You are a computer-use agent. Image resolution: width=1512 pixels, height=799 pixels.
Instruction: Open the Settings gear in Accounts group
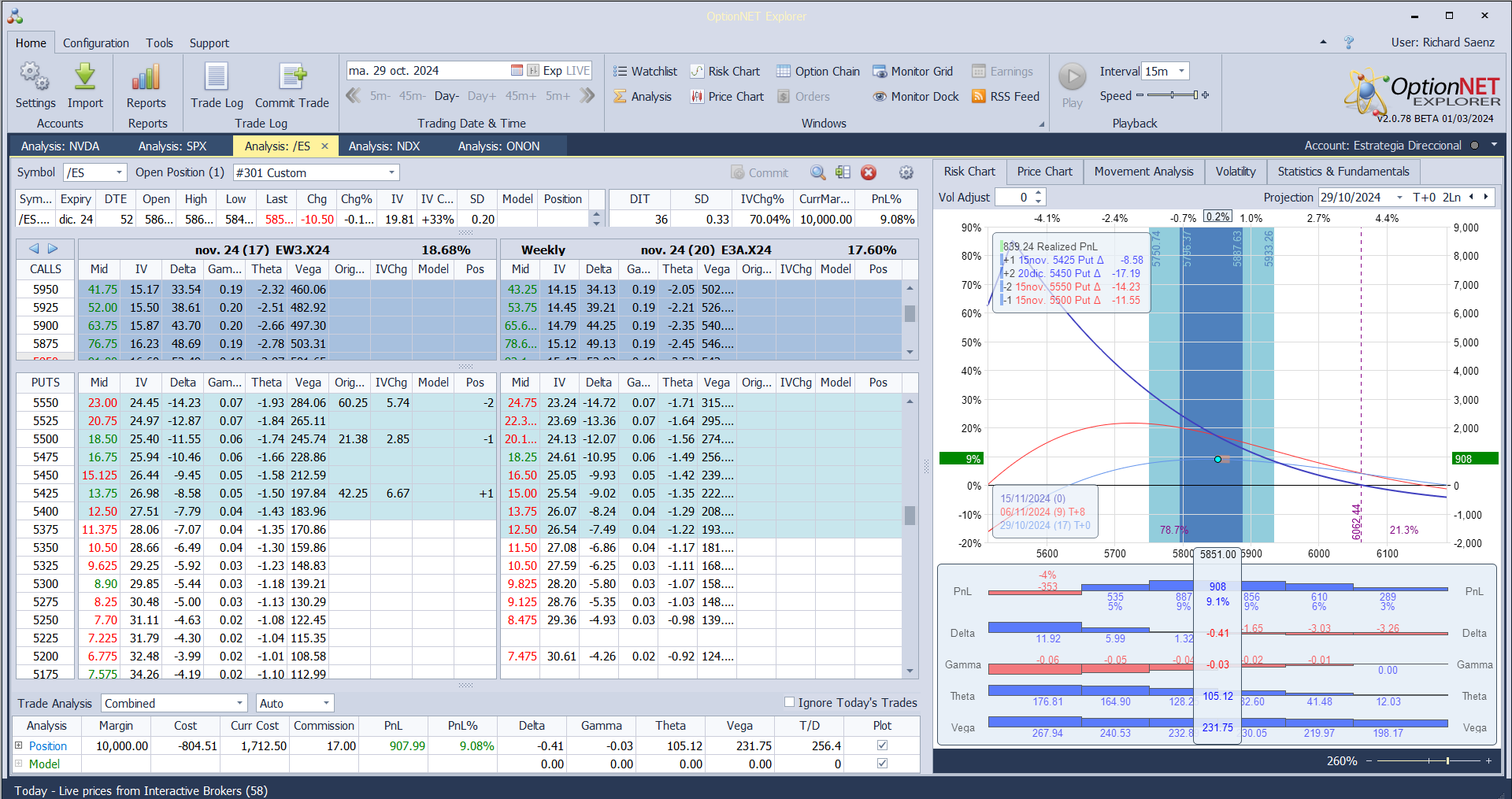[35, 85]
